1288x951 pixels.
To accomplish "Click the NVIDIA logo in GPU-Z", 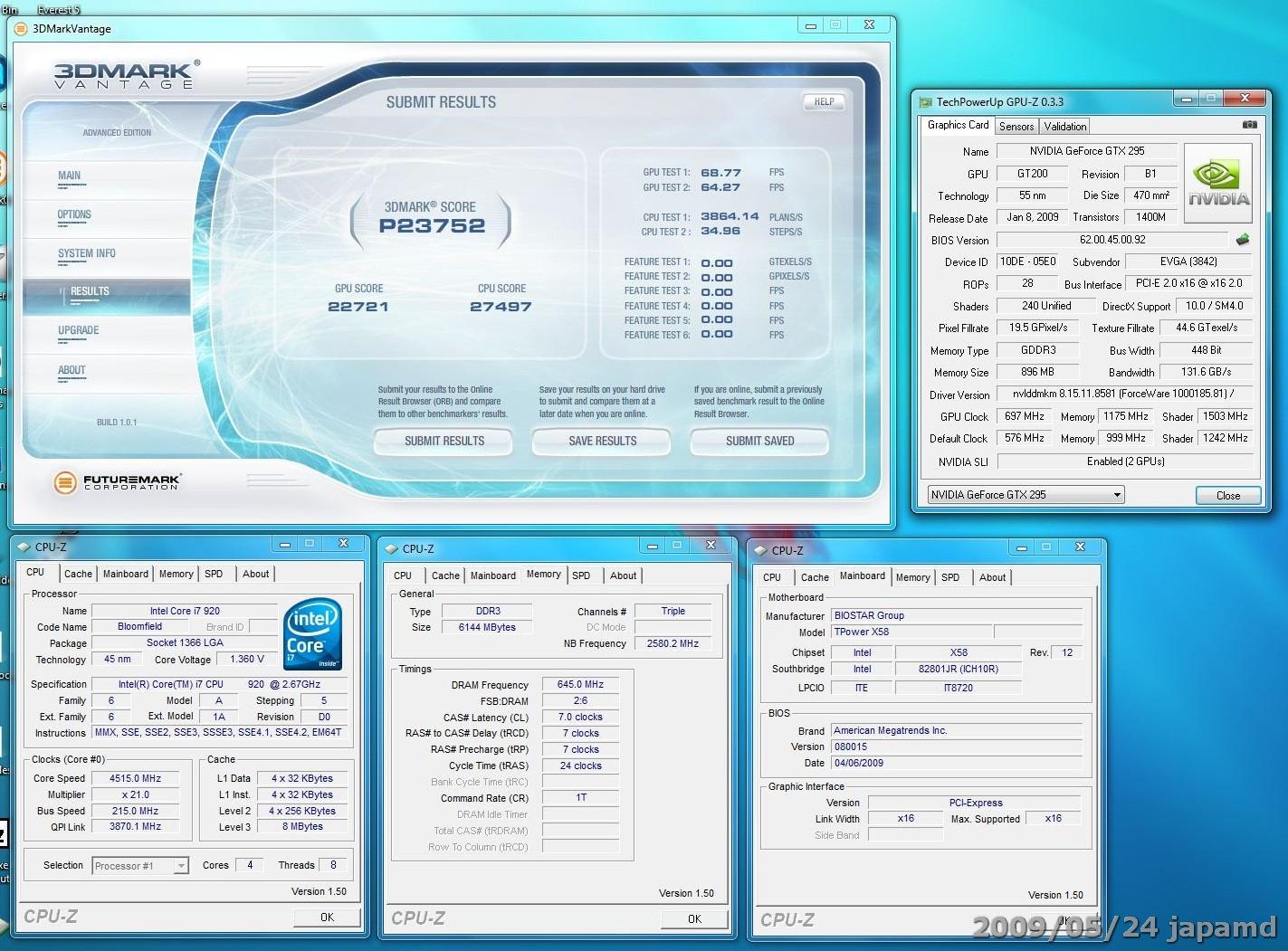I will pyautogui.click(x=1218, y=184).
